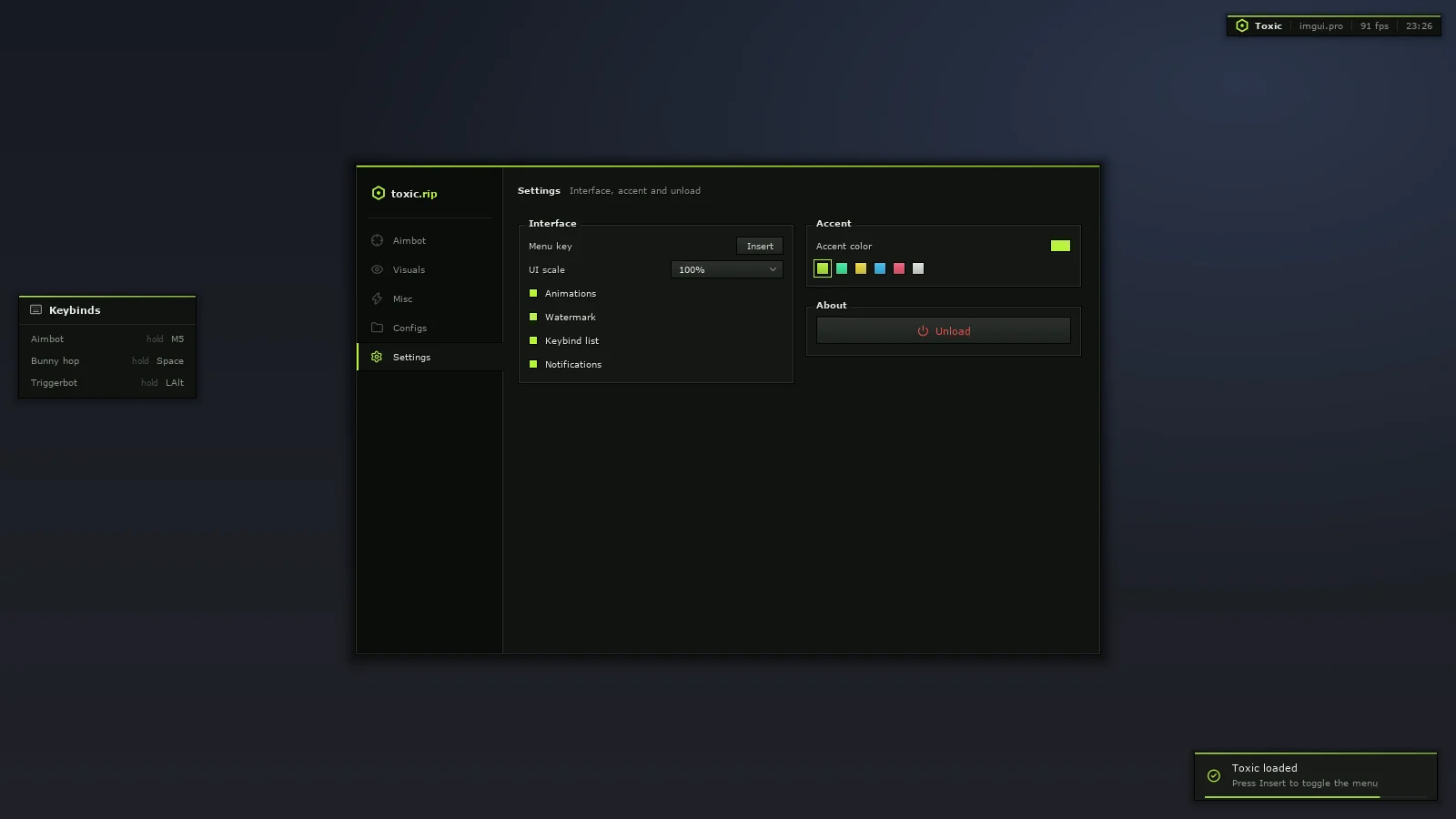Viewport: 1456px width, 819px height.
Task: Click the Space key in Keybinds panel
Action: [170, 361]
